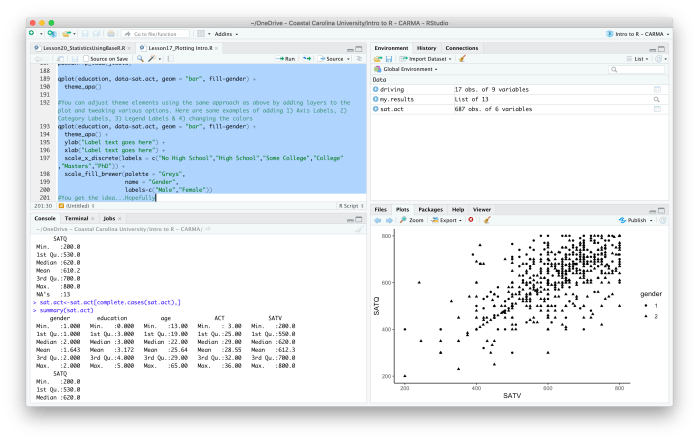Click the find/replace magnifier icon in editor
Viewport: 699px width, 441px height.
click(137, 59)
